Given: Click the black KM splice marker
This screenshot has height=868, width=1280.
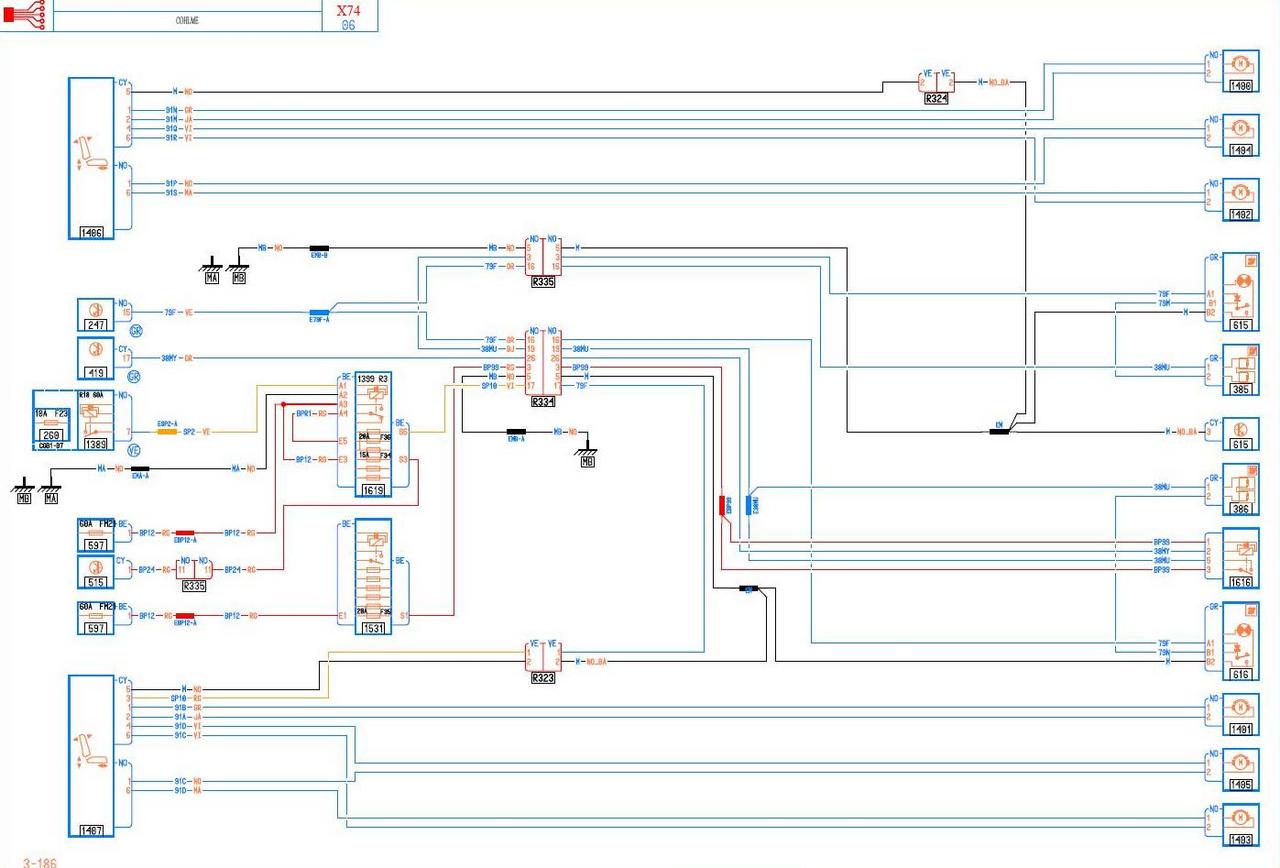Looking at the screenshot, I should (x=998, y=431).
